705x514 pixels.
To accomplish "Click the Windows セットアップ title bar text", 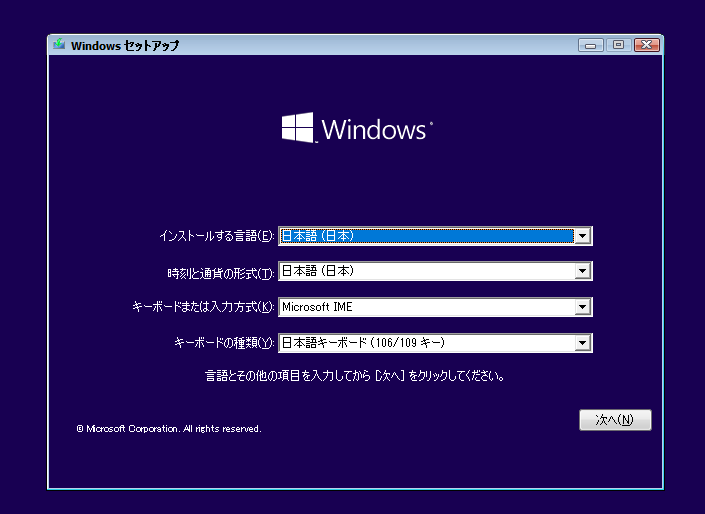I will point(125,45).
